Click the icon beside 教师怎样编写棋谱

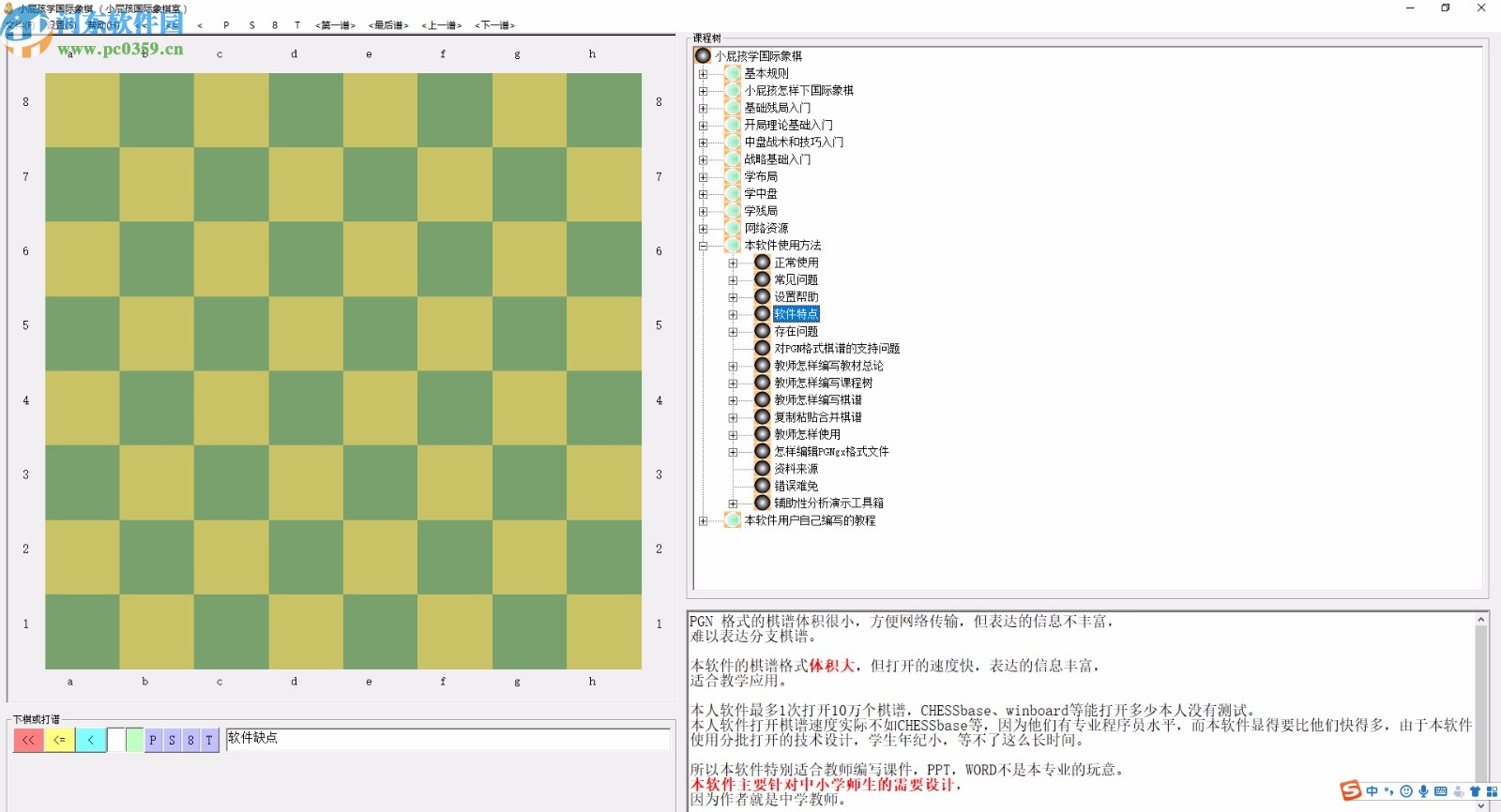pos(763,399)
